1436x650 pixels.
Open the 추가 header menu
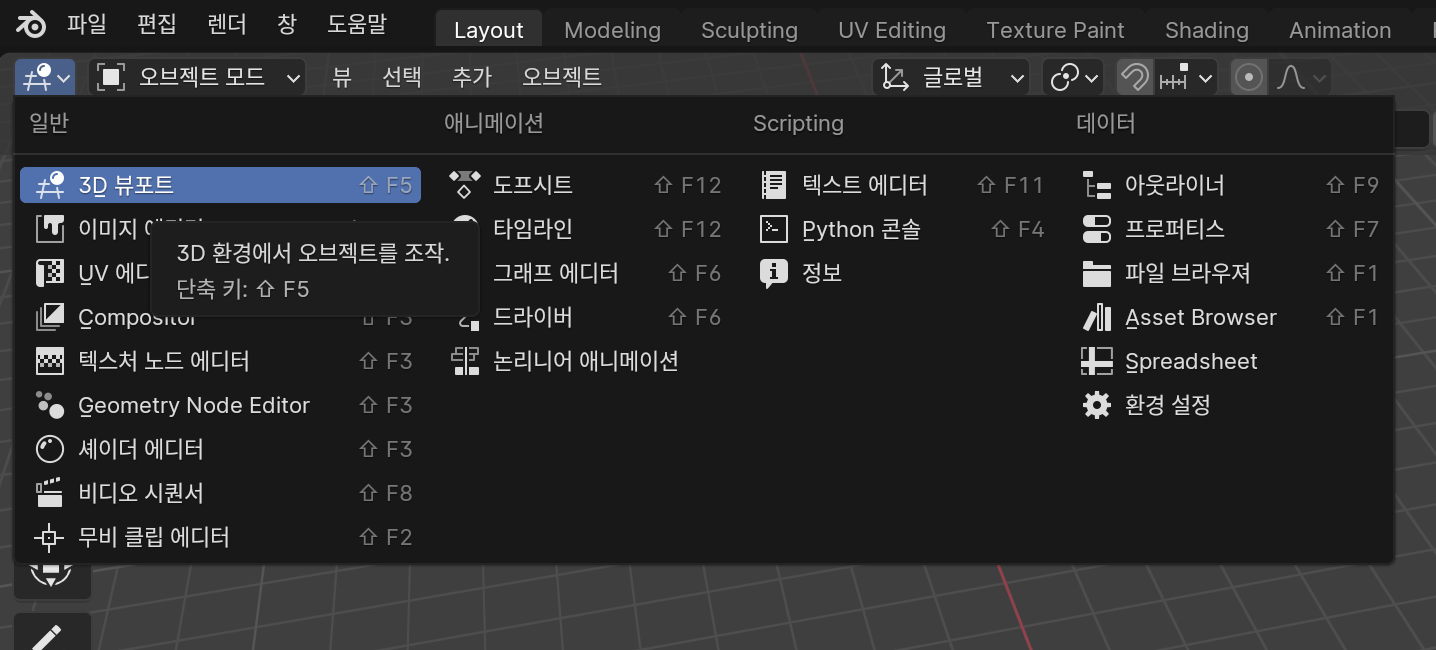[472, 76]
